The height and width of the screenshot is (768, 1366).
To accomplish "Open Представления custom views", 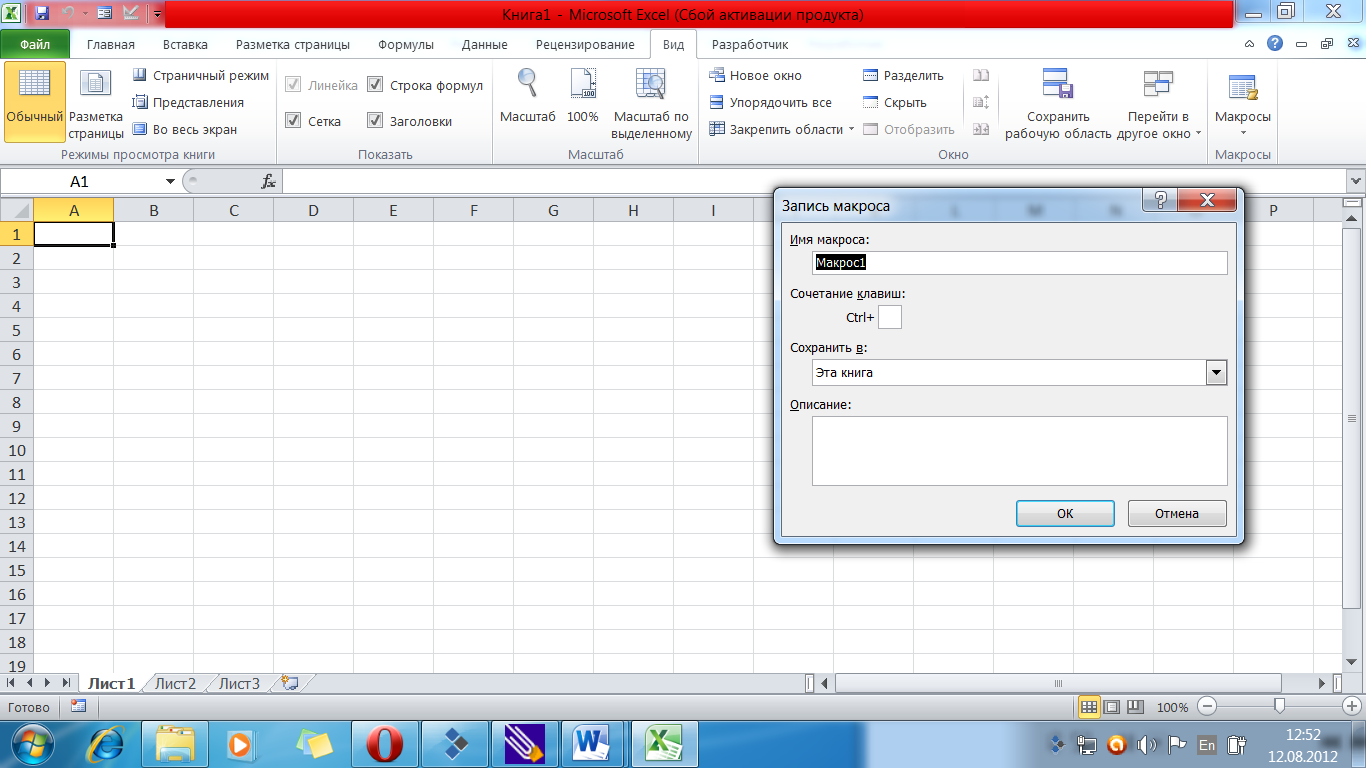I will pyautogui.click(x=188, y=102).
